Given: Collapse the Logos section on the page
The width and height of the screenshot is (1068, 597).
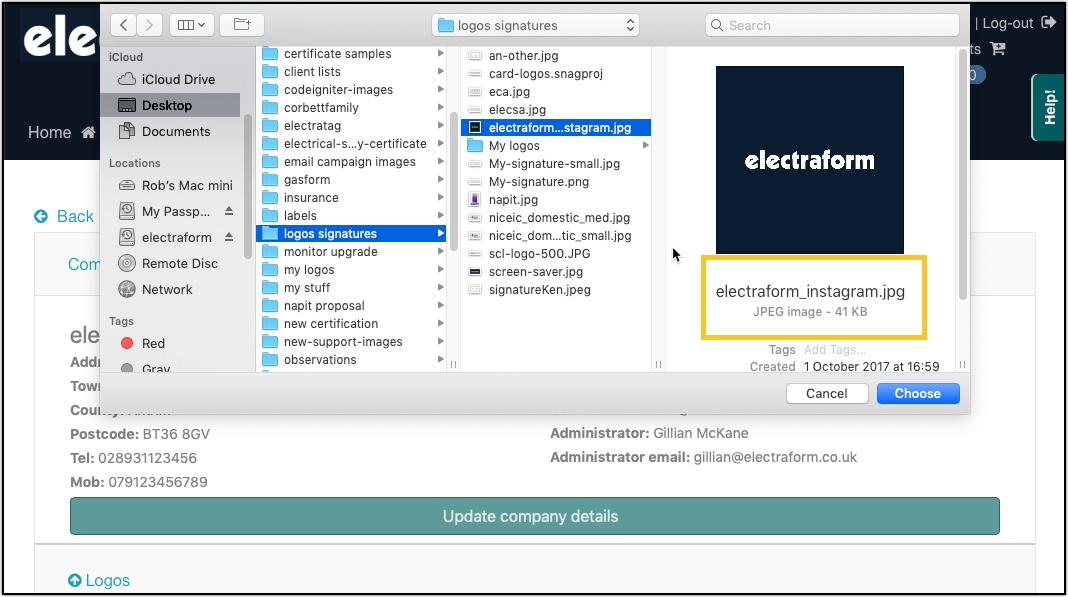Looking at the screenshot, I should point(99,580).
